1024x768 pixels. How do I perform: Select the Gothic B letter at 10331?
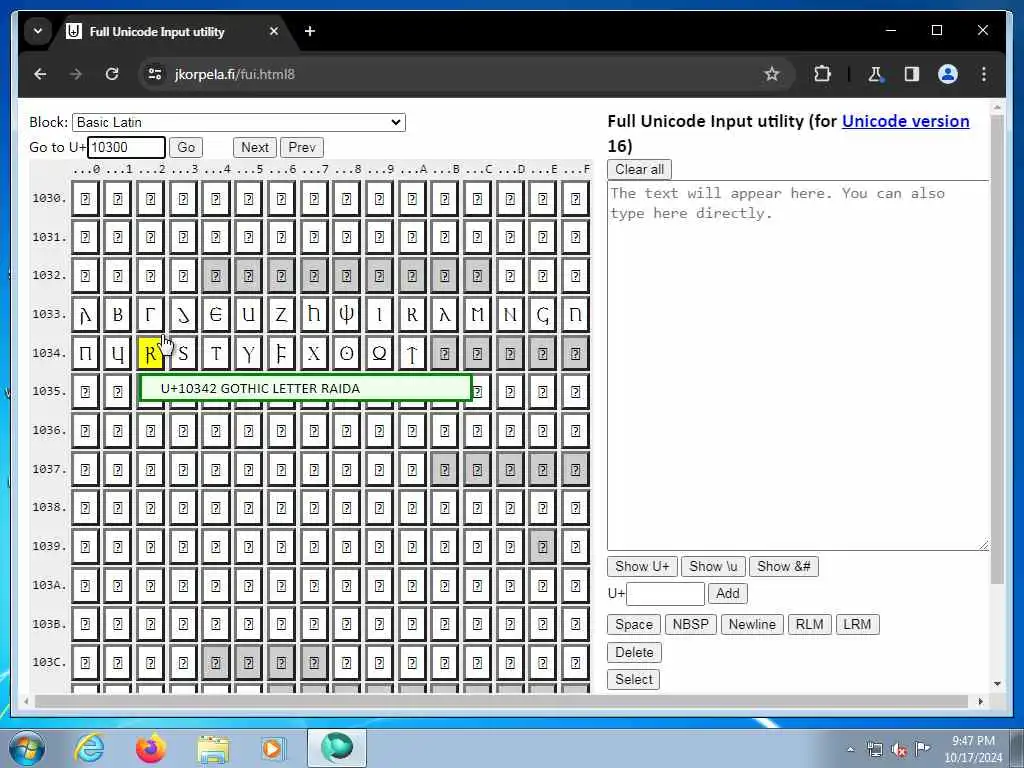tap(118, 315)
